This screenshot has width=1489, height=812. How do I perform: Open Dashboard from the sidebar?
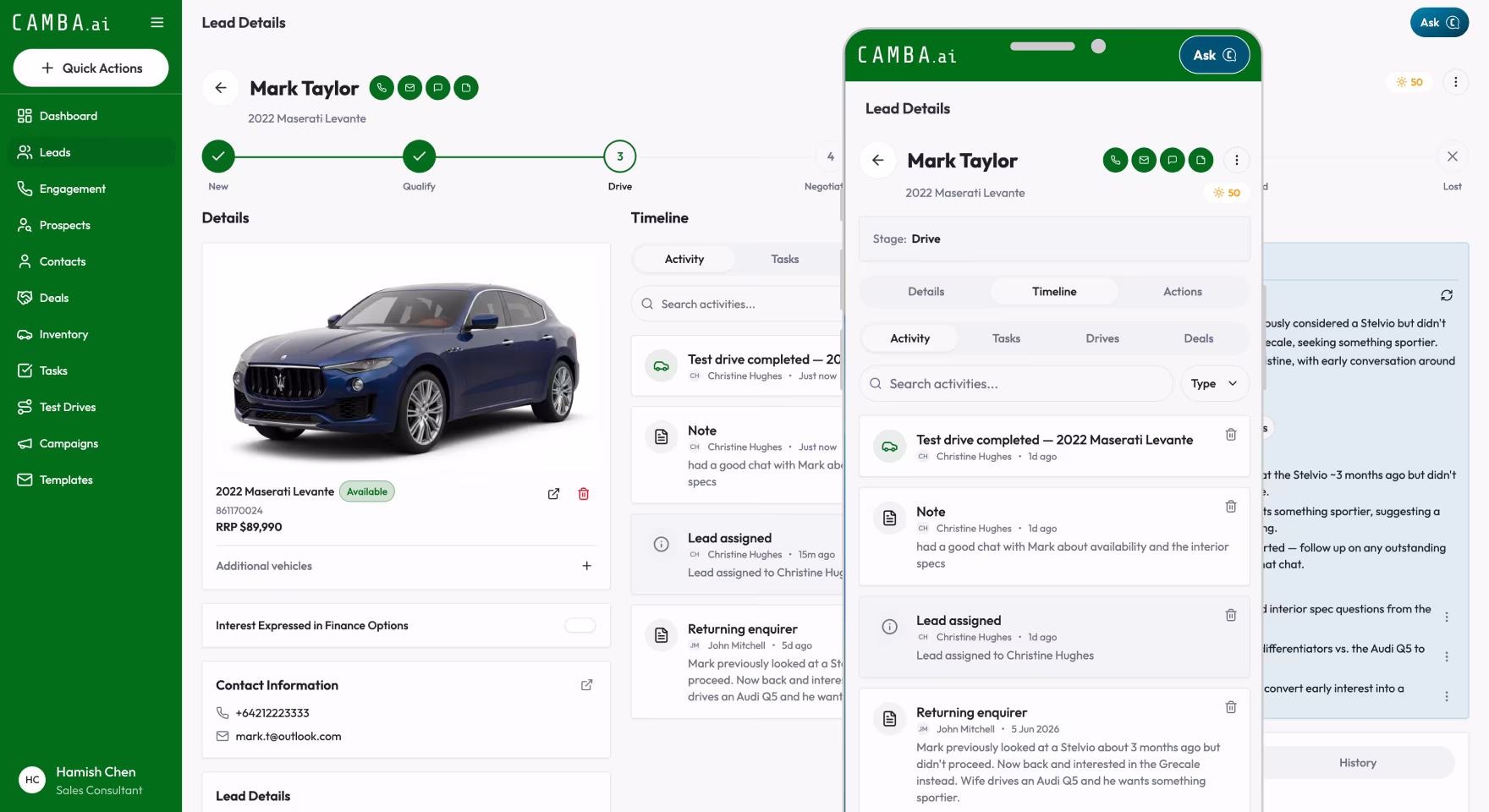click(91, 116)
